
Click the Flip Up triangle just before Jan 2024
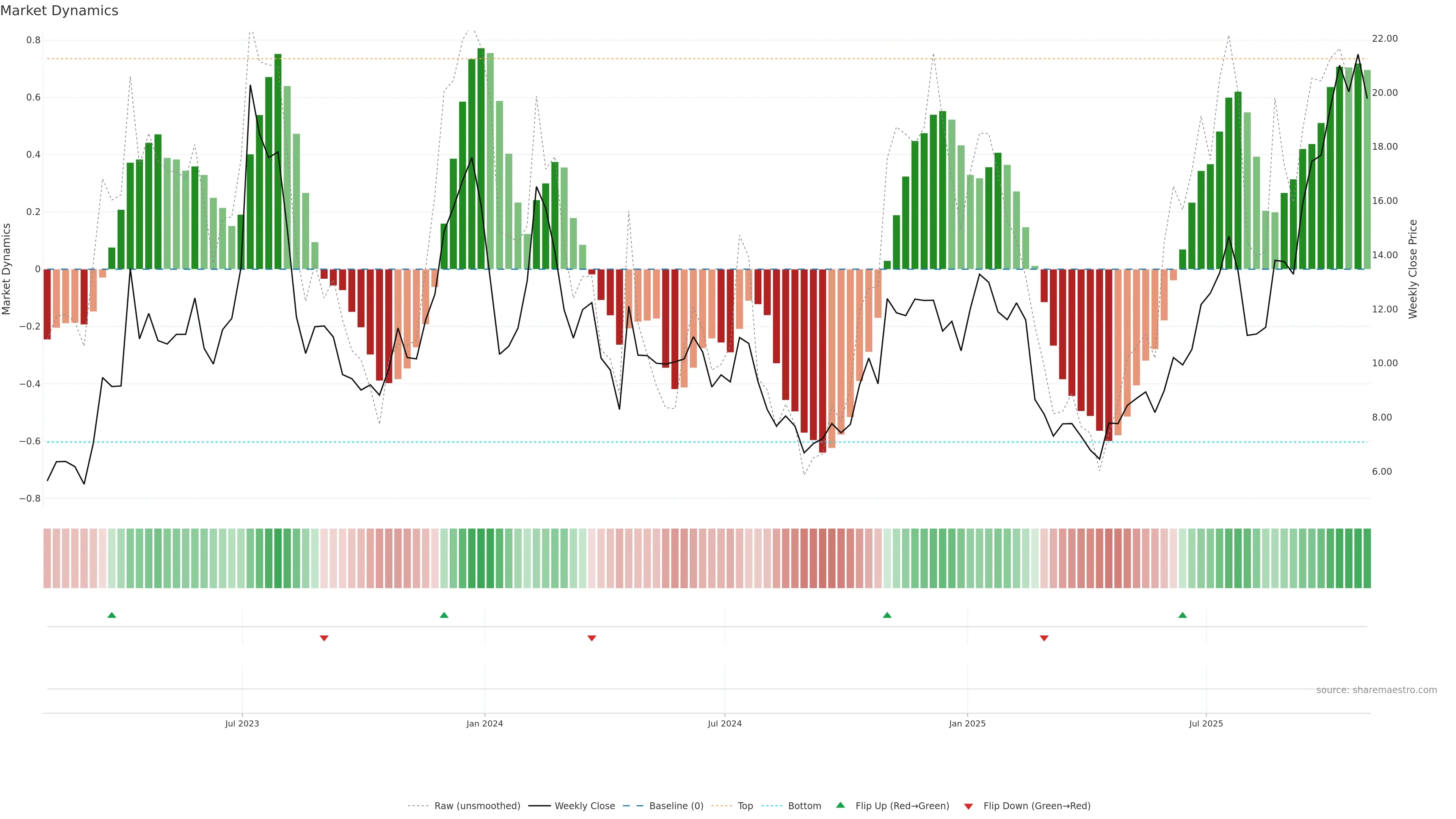[444, 615]
